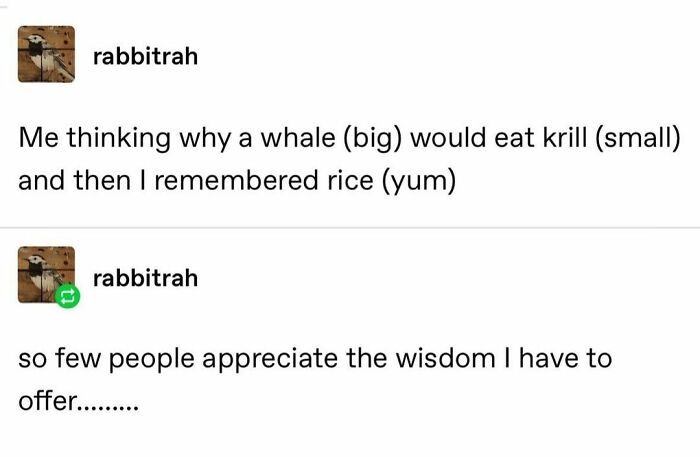
Task: Visit the rabbitrah username on the reblog
Action: point(145,277)
